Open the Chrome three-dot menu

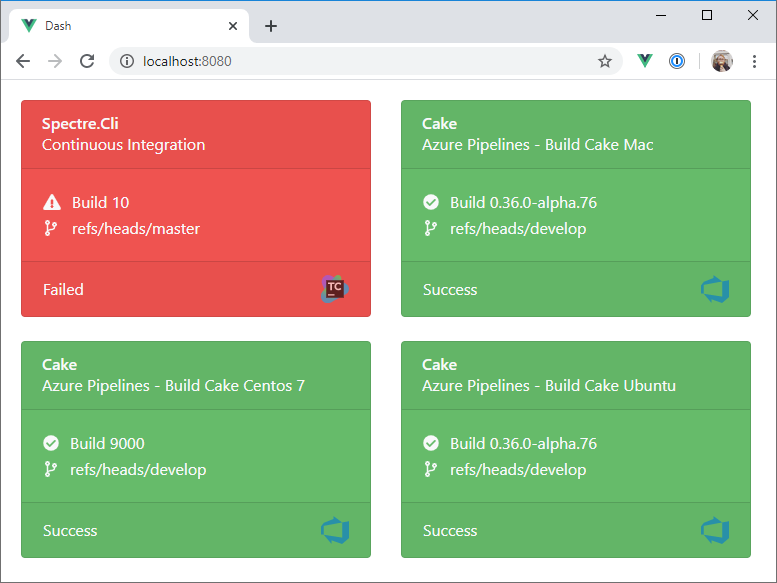754,61
